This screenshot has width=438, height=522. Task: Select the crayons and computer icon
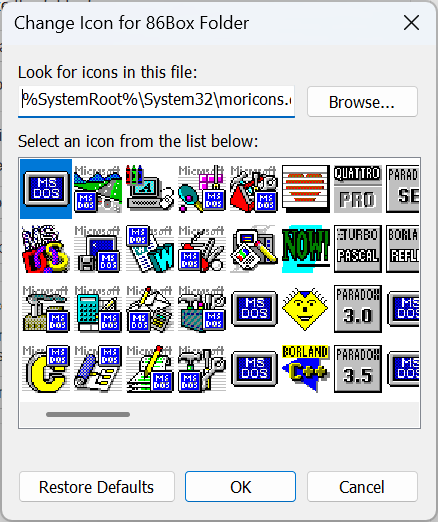(x=150, y=189)
